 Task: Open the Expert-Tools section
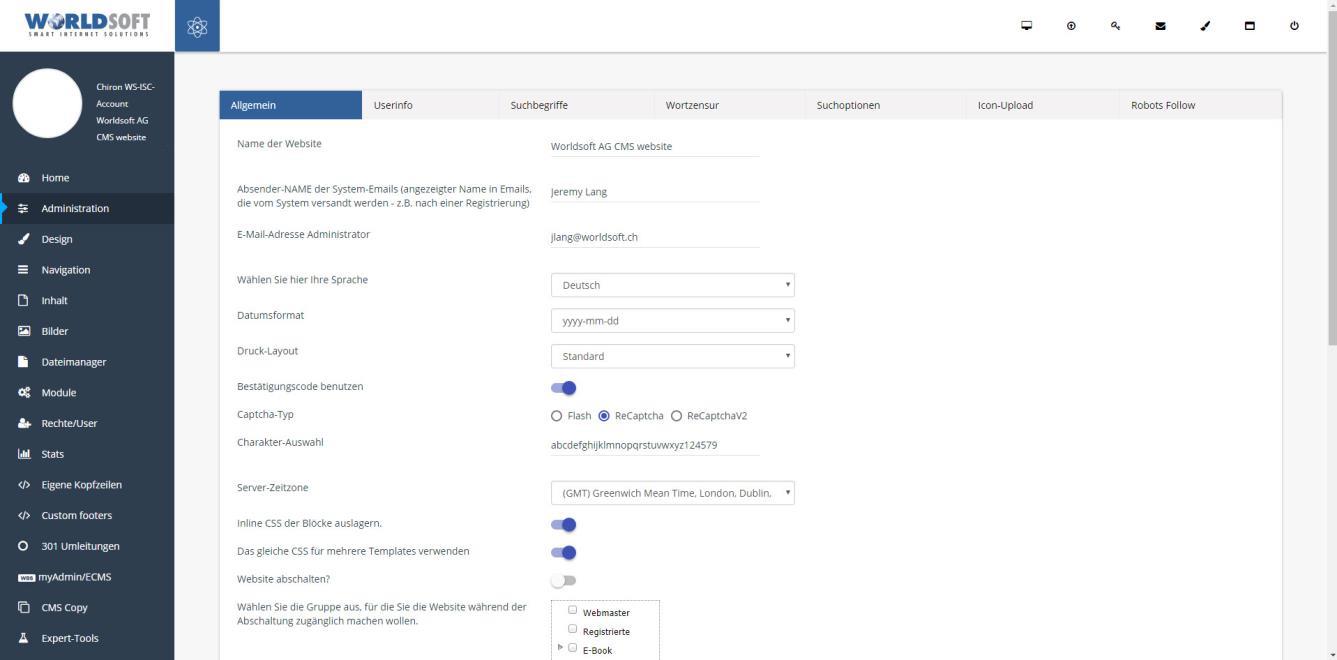coord(69,637)
